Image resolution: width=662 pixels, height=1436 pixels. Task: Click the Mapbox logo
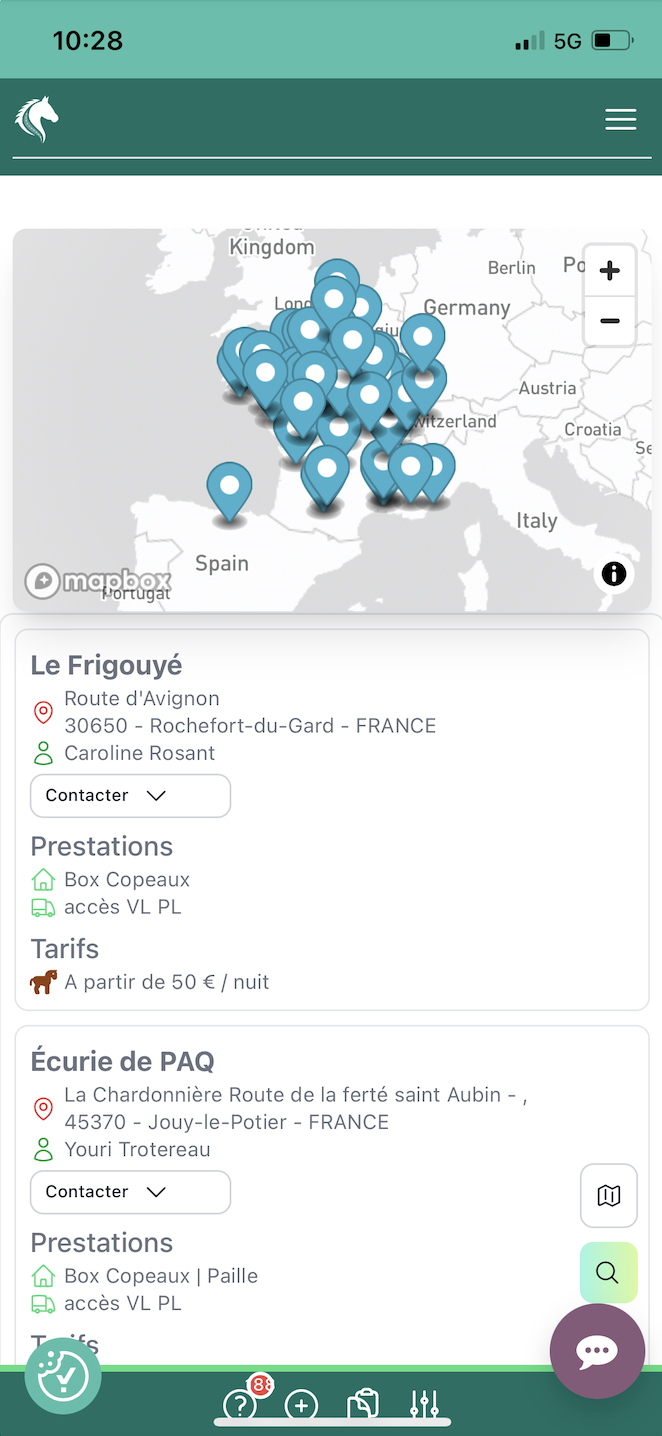pos(98,580)
